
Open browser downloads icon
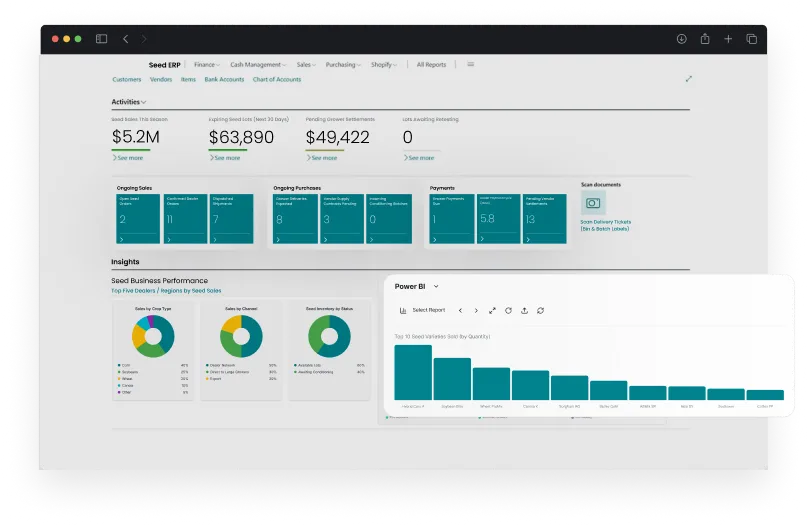click(x=681, y=39)
